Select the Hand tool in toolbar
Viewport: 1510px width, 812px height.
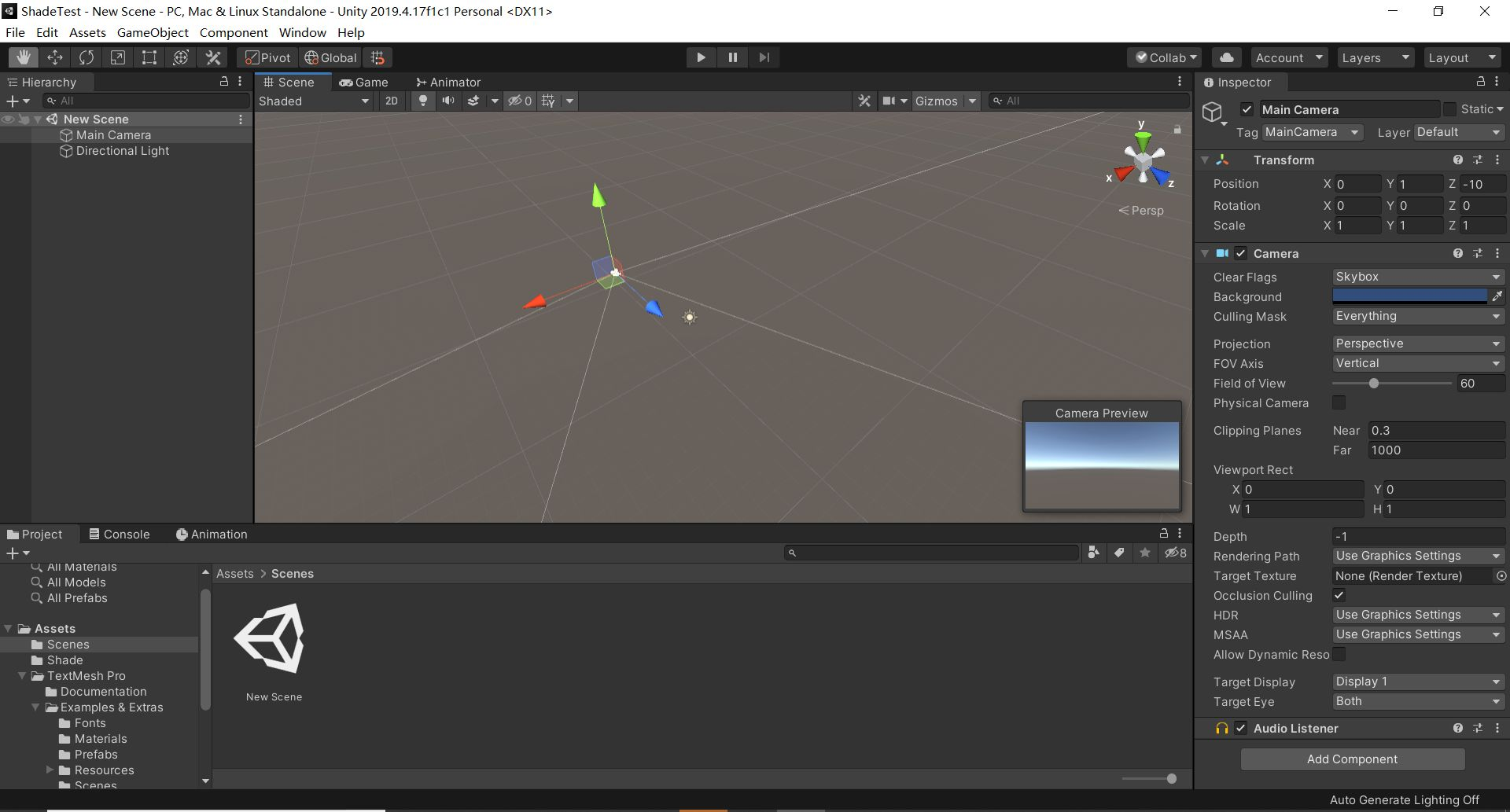click(x=24, y=57)
